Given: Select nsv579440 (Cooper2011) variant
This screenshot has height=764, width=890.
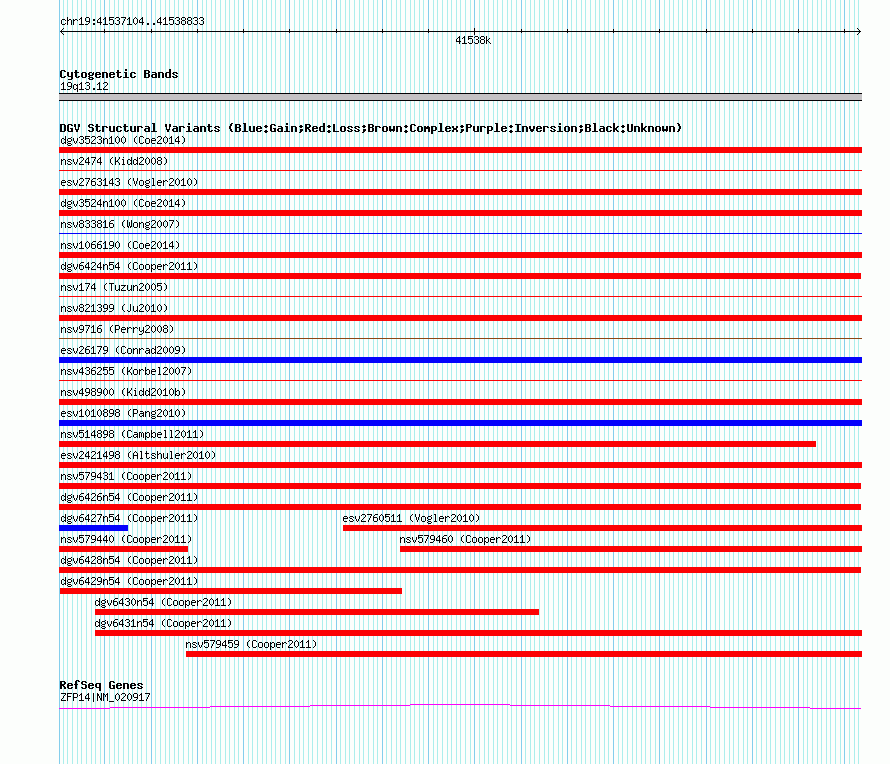Looking at the screenshot, I should (x=126, y=539).
